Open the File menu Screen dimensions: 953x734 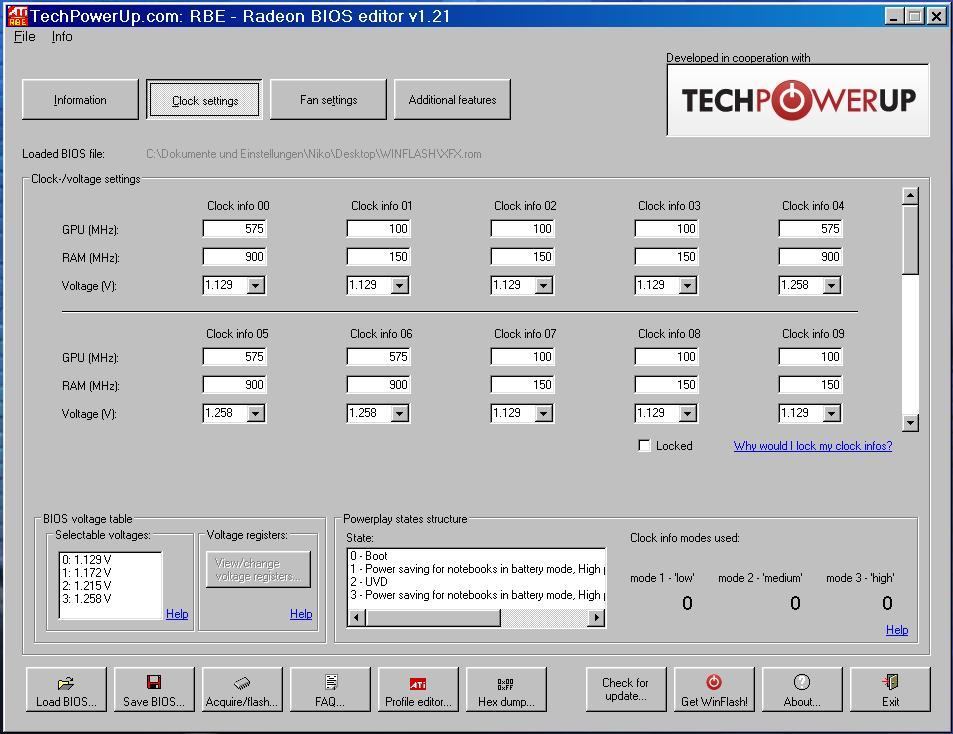tap(24, 36)
